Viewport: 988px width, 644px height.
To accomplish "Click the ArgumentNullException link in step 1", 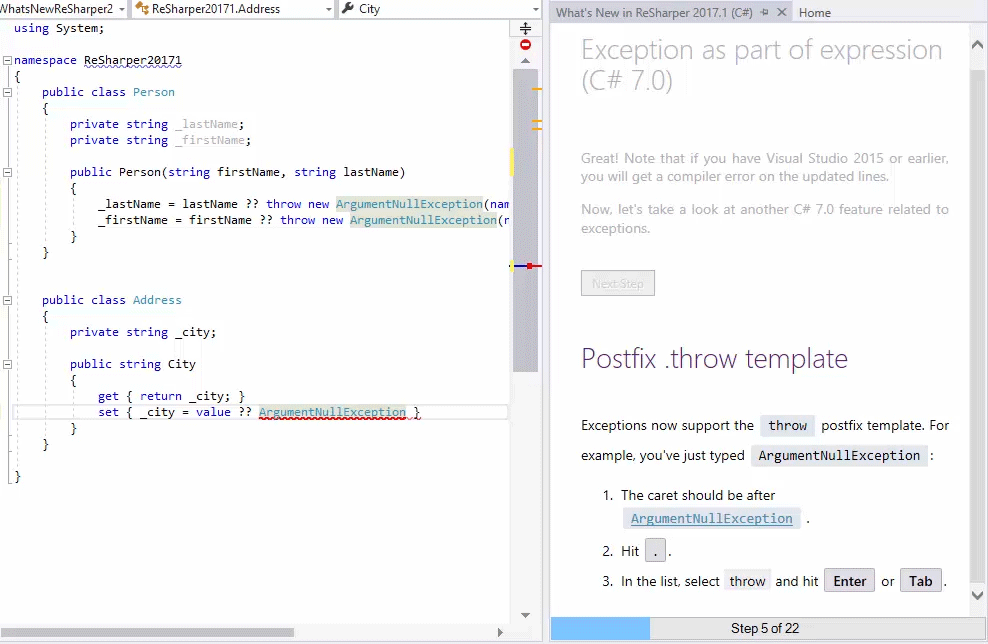I will (711, 518).
